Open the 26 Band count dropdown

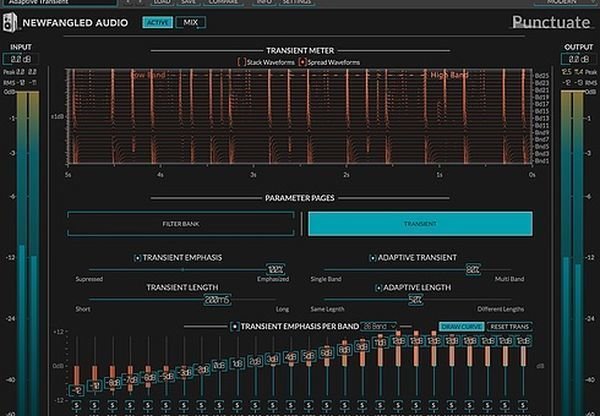pyautogui.click(x=380, y=326)
